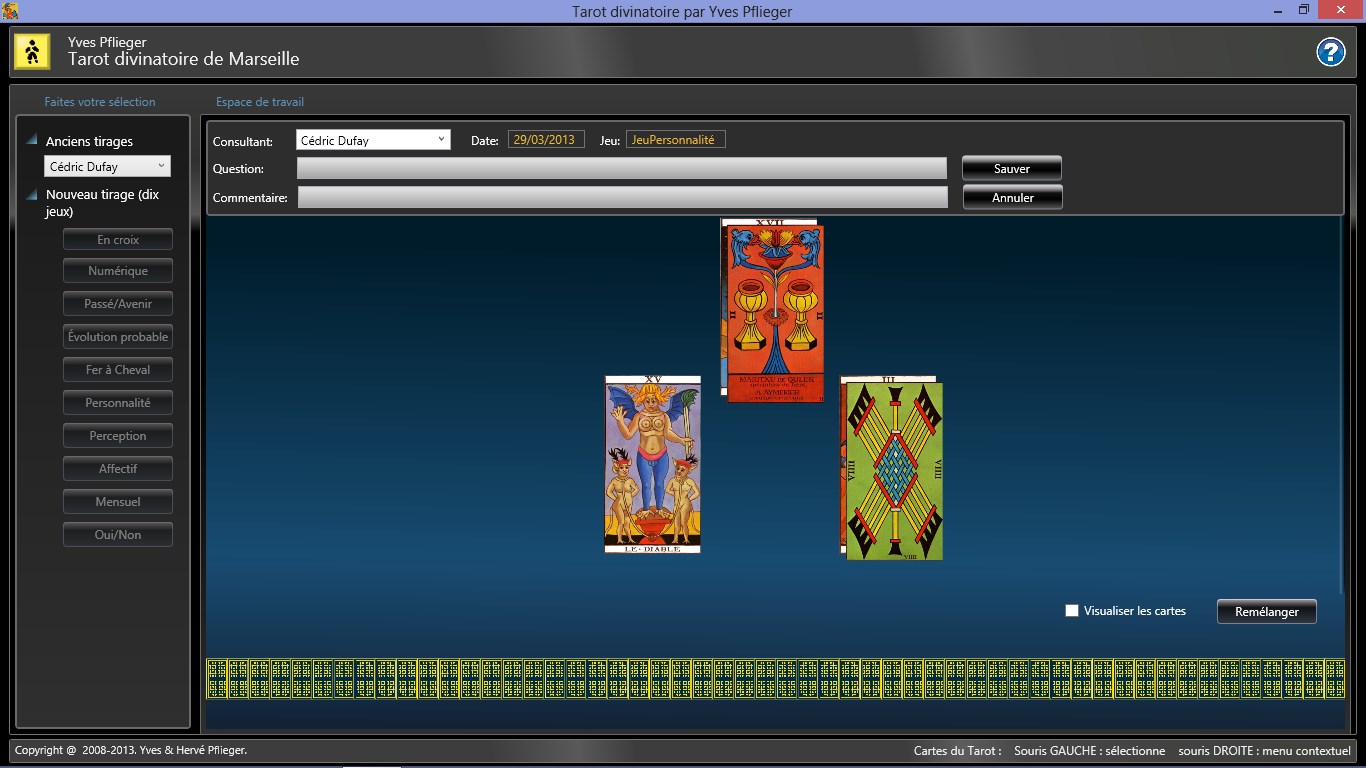Click the title bar application icon
Viewport: 1366px width, 768px height.
pos(10,10)
